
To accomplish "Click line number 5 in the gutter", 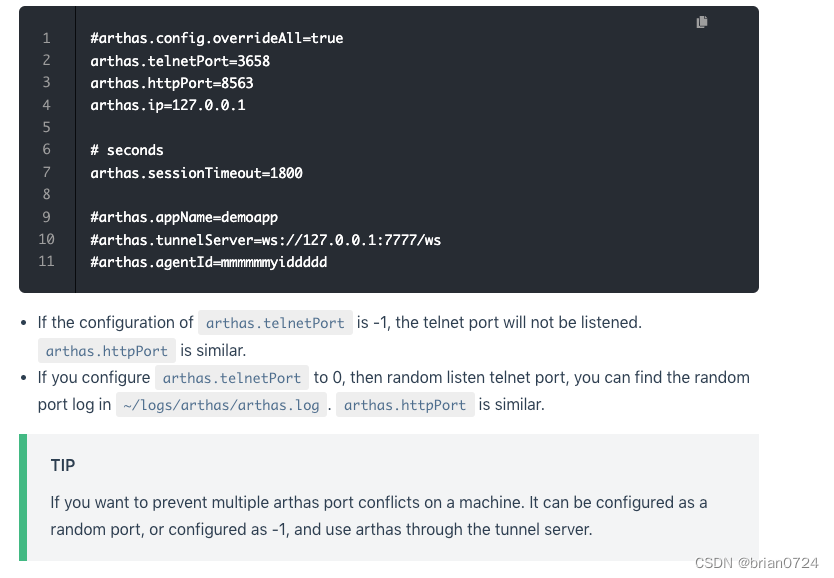I will click(x=47, y=128).
